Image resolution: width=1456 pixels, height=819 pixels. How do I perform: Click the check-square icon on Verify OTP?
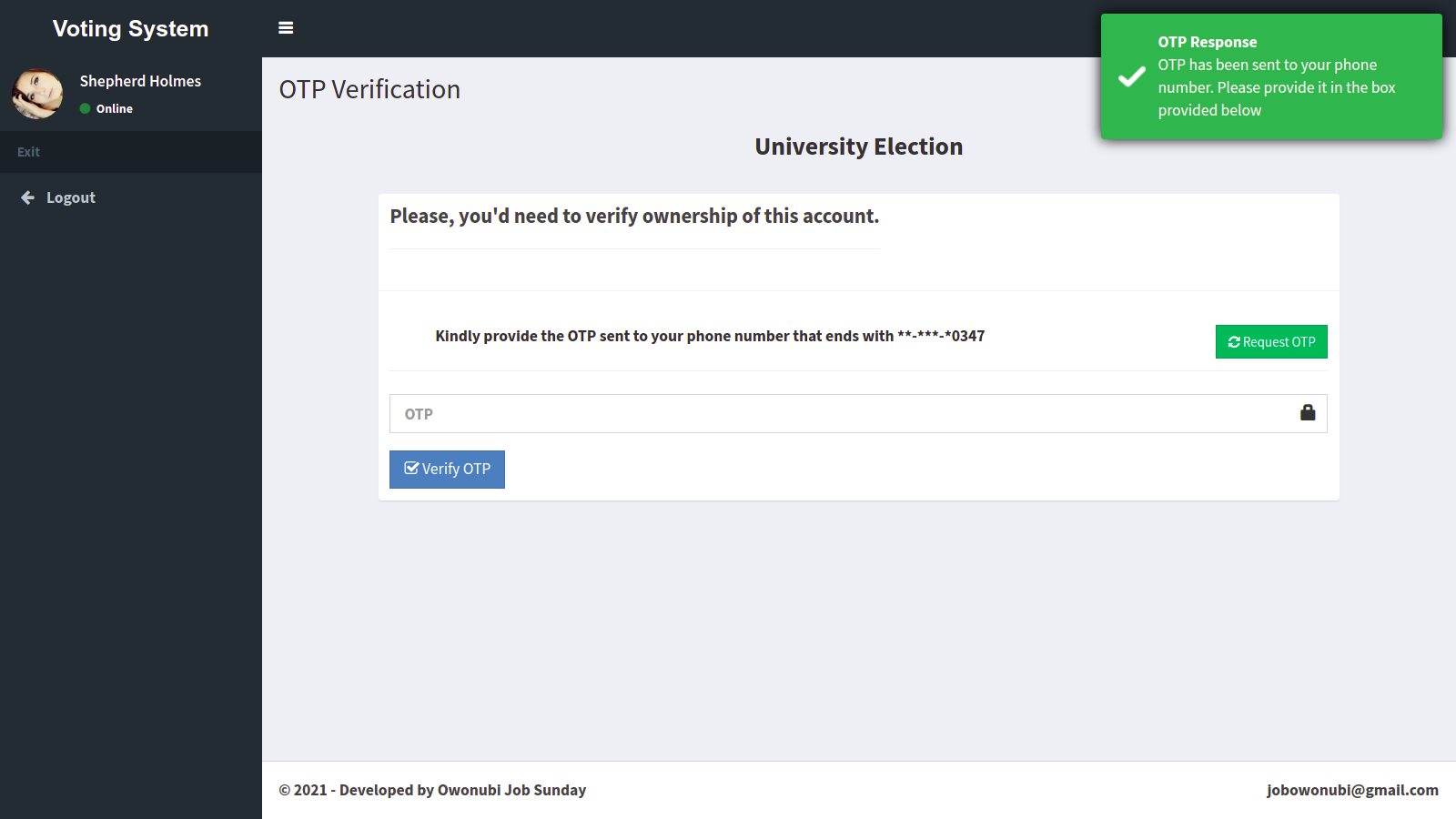(412, 469)
